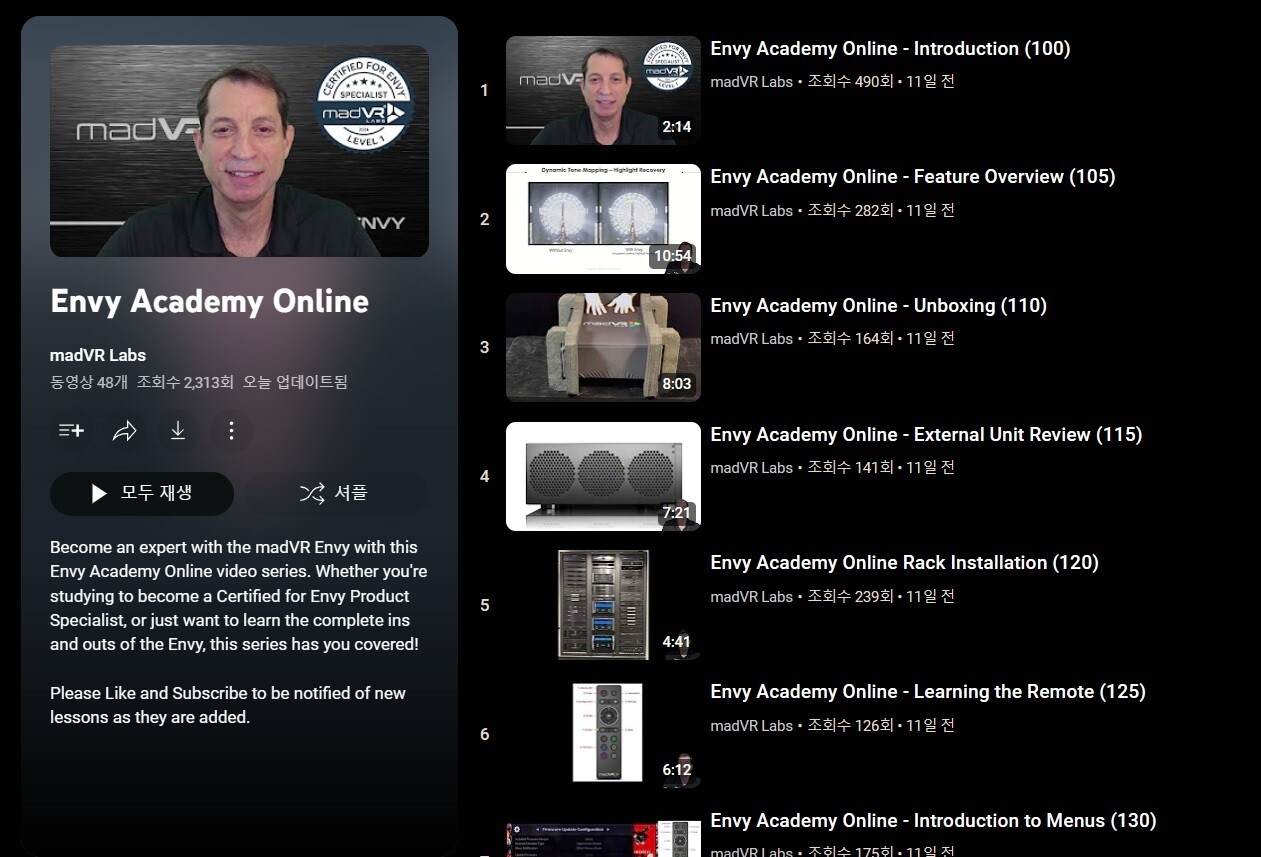The image size is (1261, 857).
Task: Open madVR Labs channel on Learning the Remote row
Action: 751,726
